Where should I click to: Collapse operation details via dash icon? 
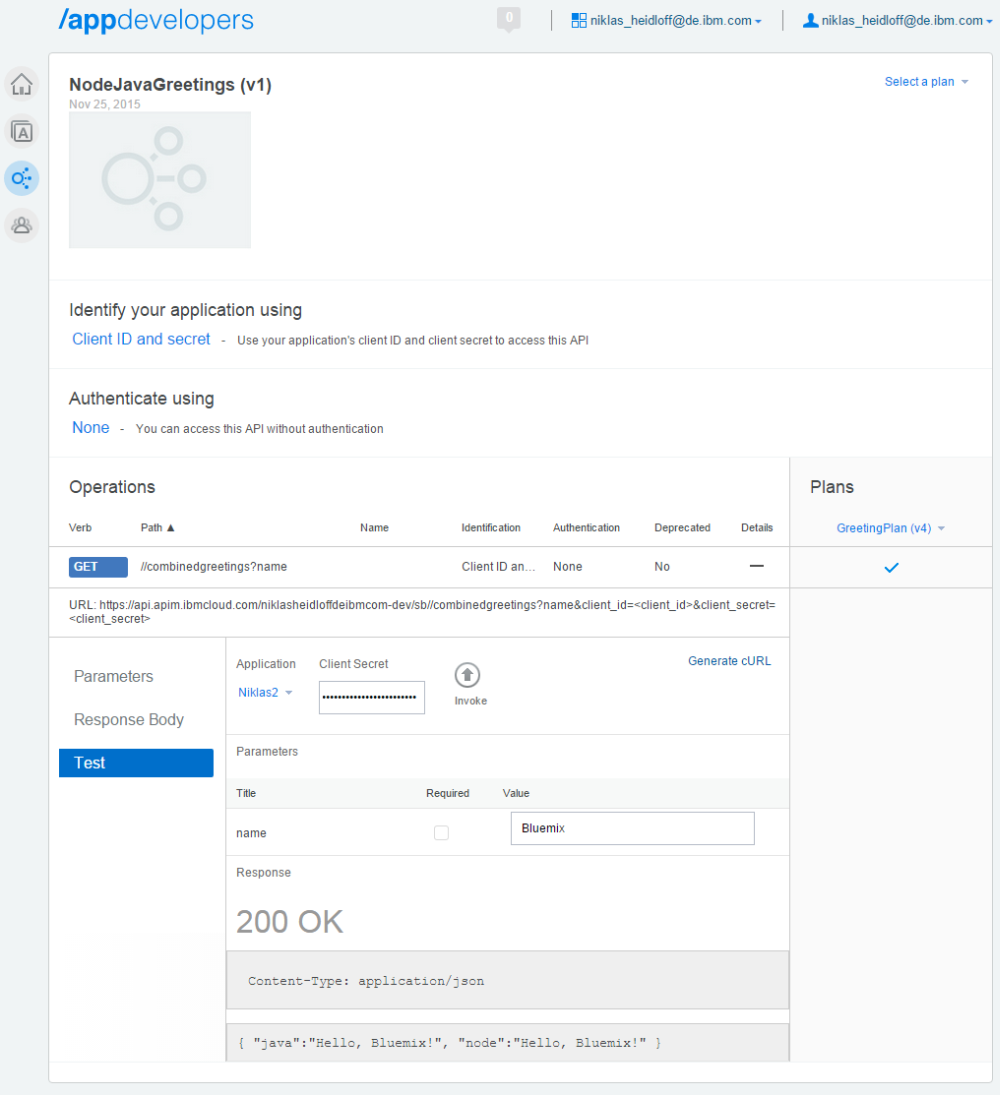click(756, 566)
